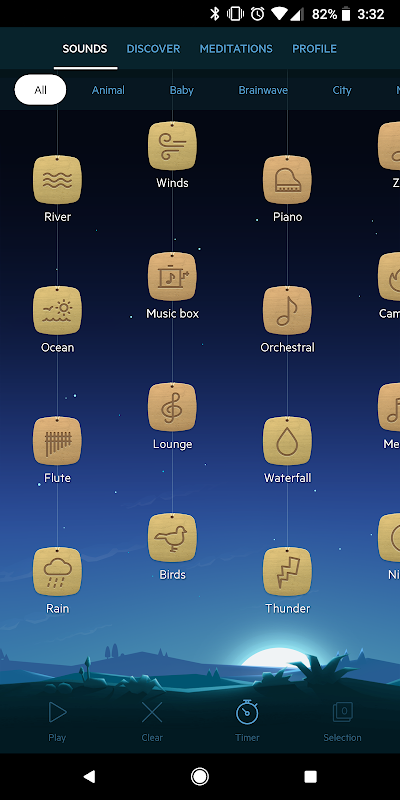Image resolution: width=400 pixels, height=800 pixels.
Task: Tap the Android back navigation button
Action: click(89, 777)
